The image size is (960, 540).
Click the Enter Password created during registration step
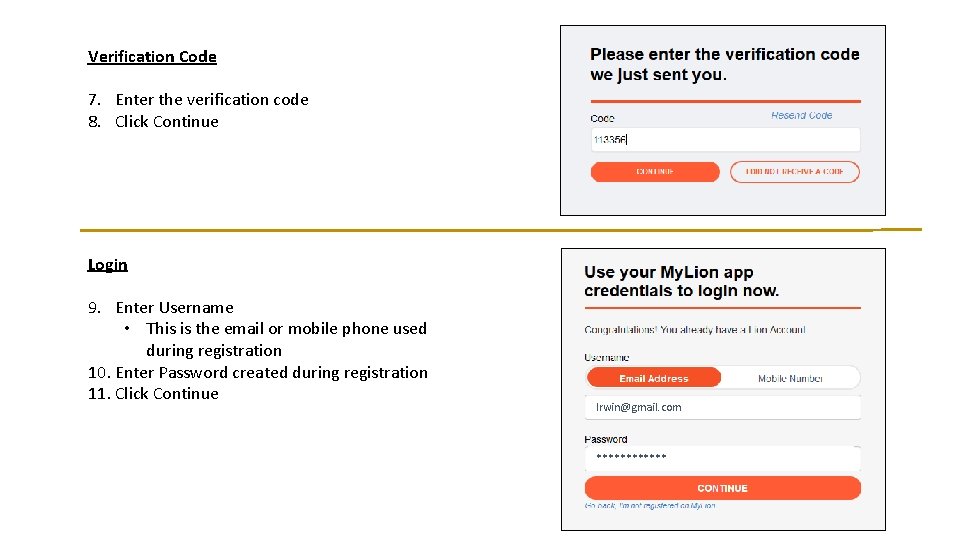pyautogui.click(x=271, y=372)
